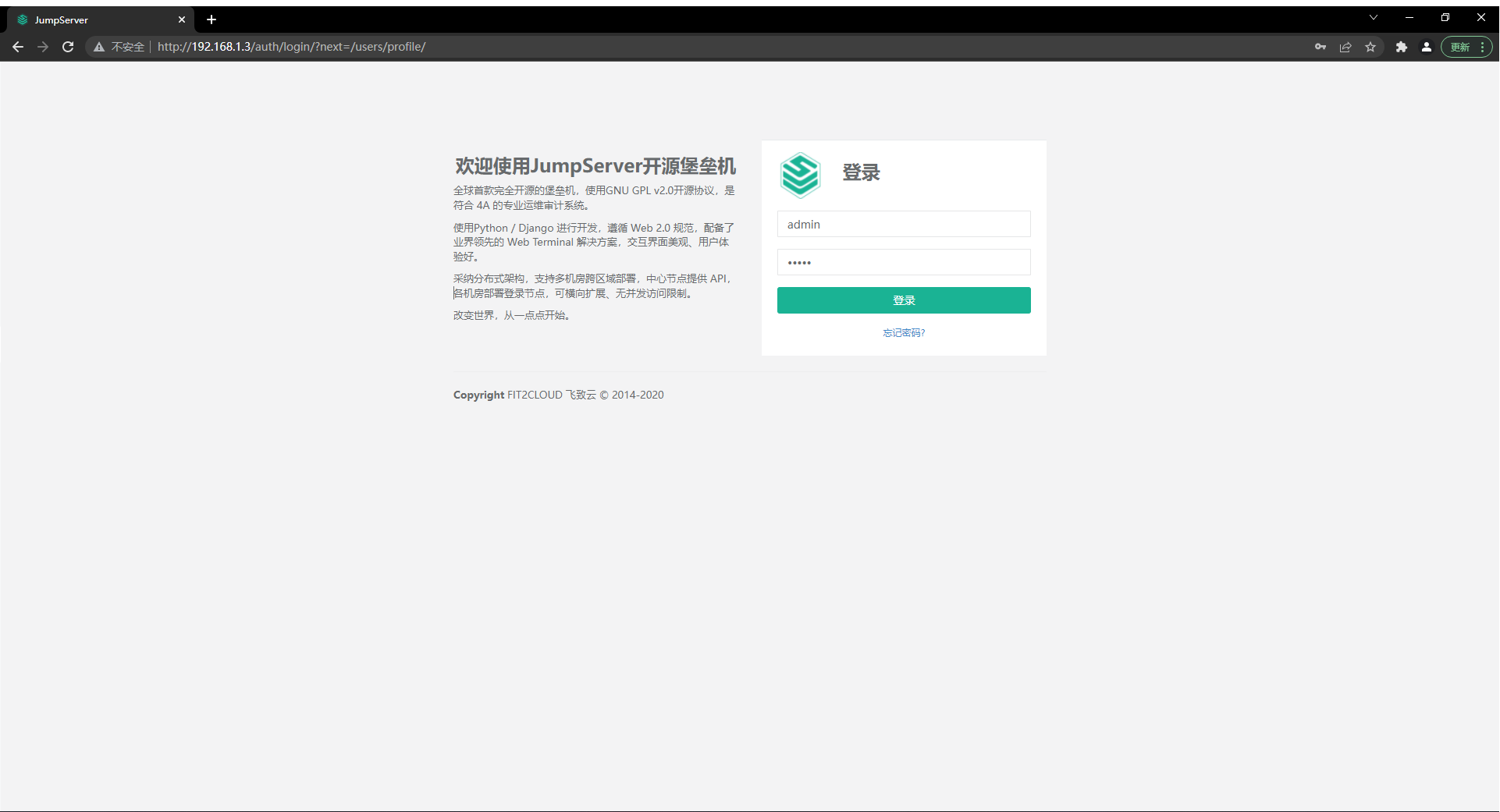Viewport: 1500px width, 812px height.
Task: Click the 欢迎使用JumpServer开源堡垒机 heading
Action: (x=595, y=166)
